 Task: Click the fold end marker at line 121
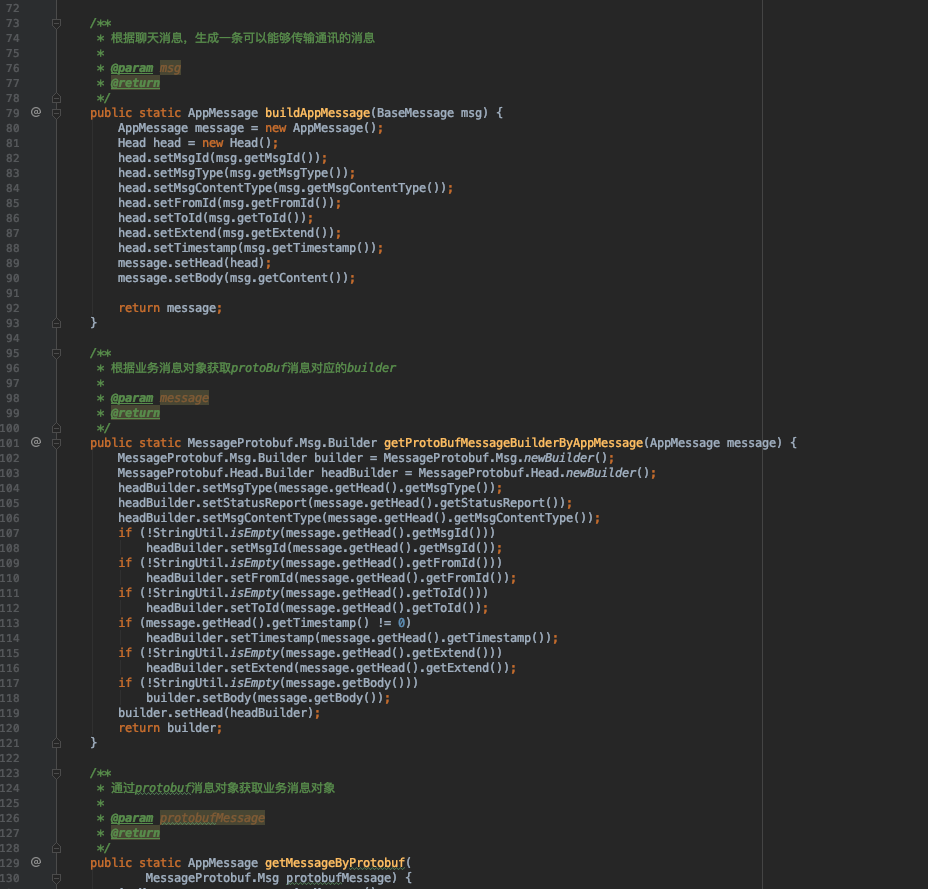[x=57, y=742]
